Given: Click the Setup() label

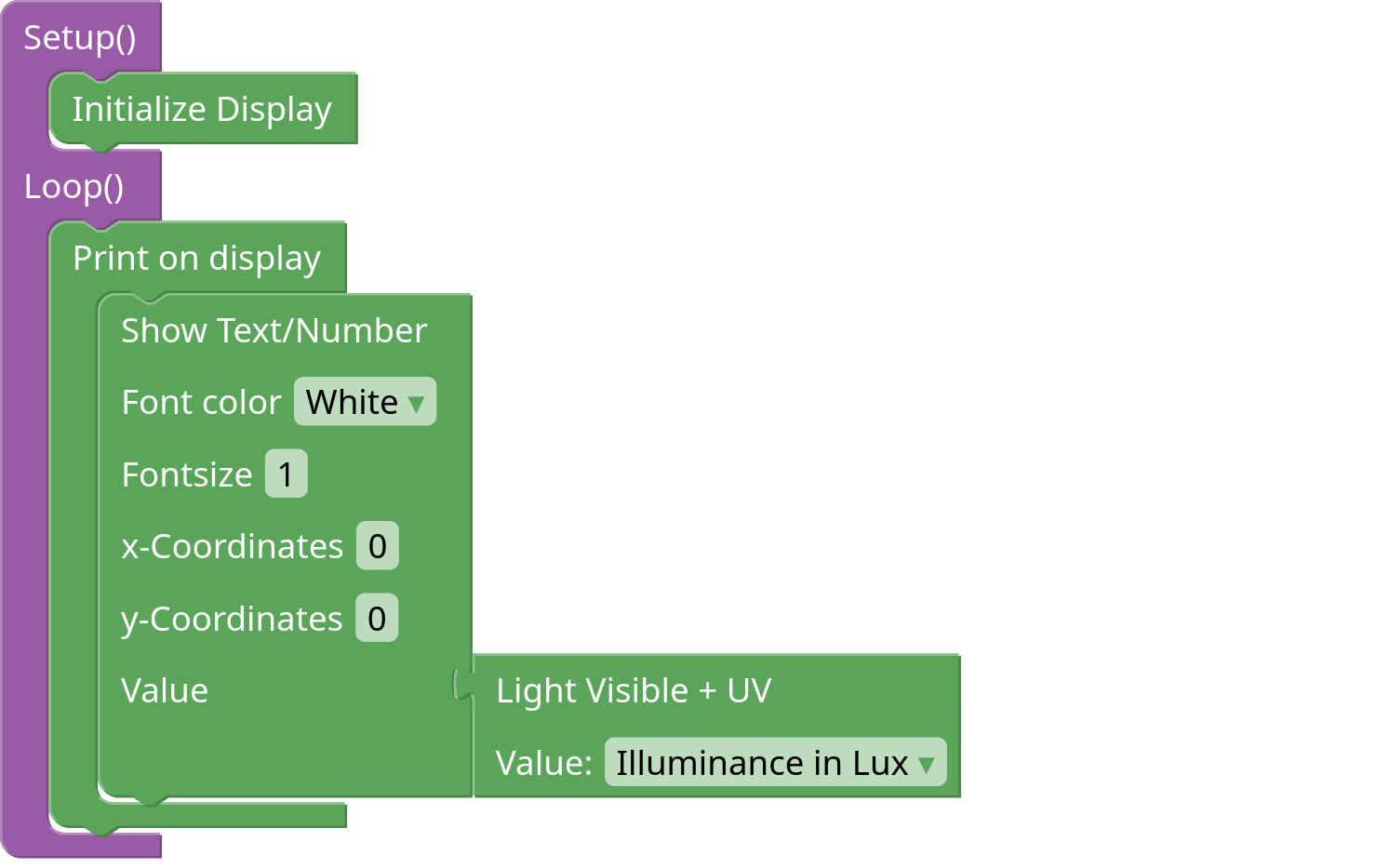Looking at the screenshot, I should [80, 37].
